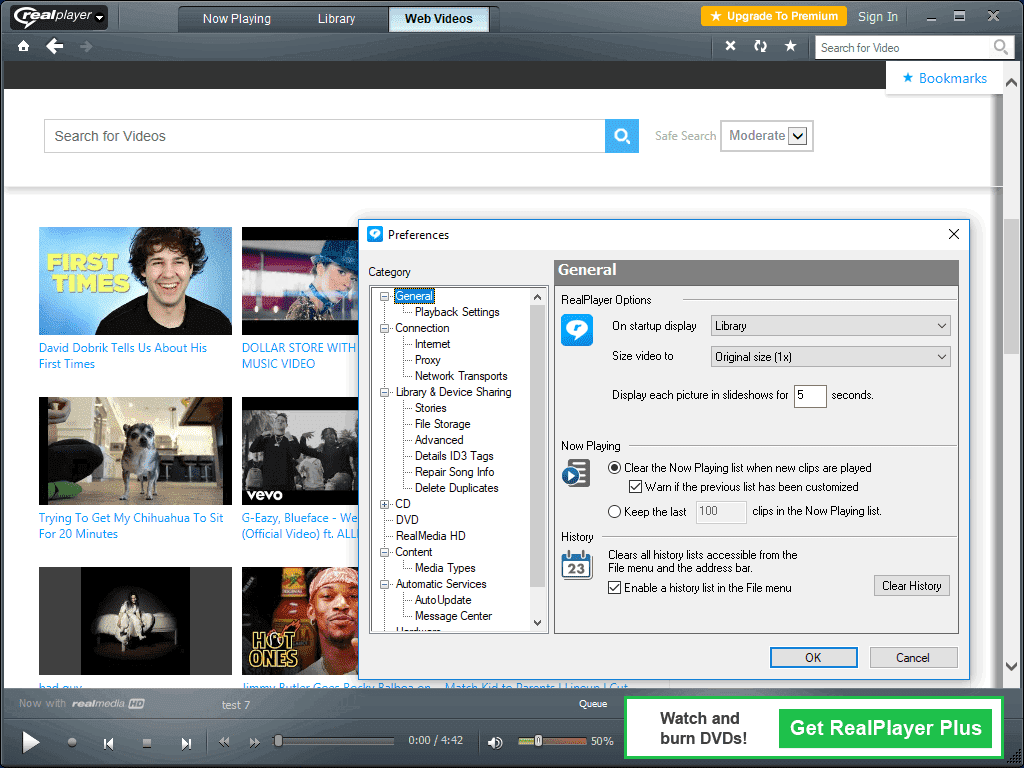Toggle Enable a history list checkbox

coord(614,588)
